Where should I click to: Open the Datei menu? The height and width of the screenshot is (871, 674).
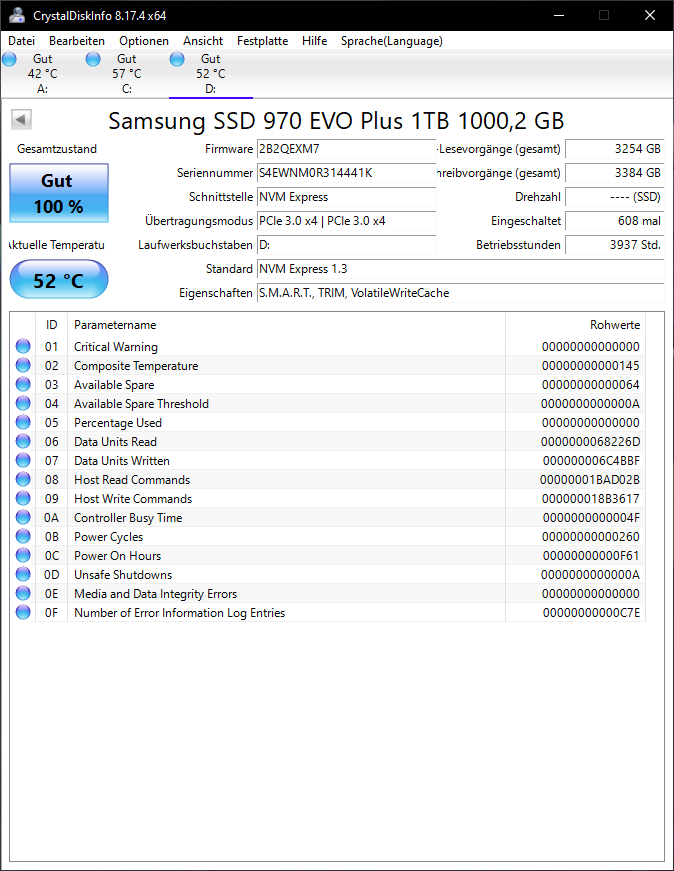[x=21, y=41]
